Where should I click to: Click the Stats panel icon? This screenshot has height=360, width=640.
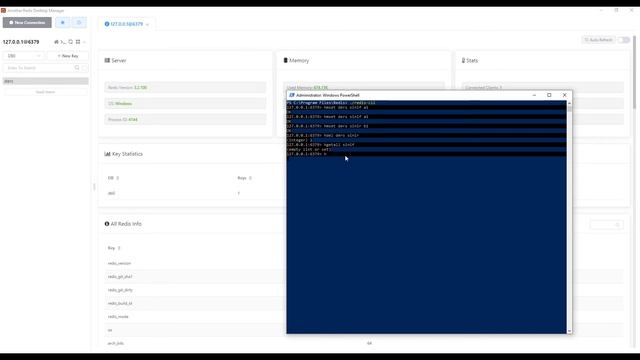[463, 60]
